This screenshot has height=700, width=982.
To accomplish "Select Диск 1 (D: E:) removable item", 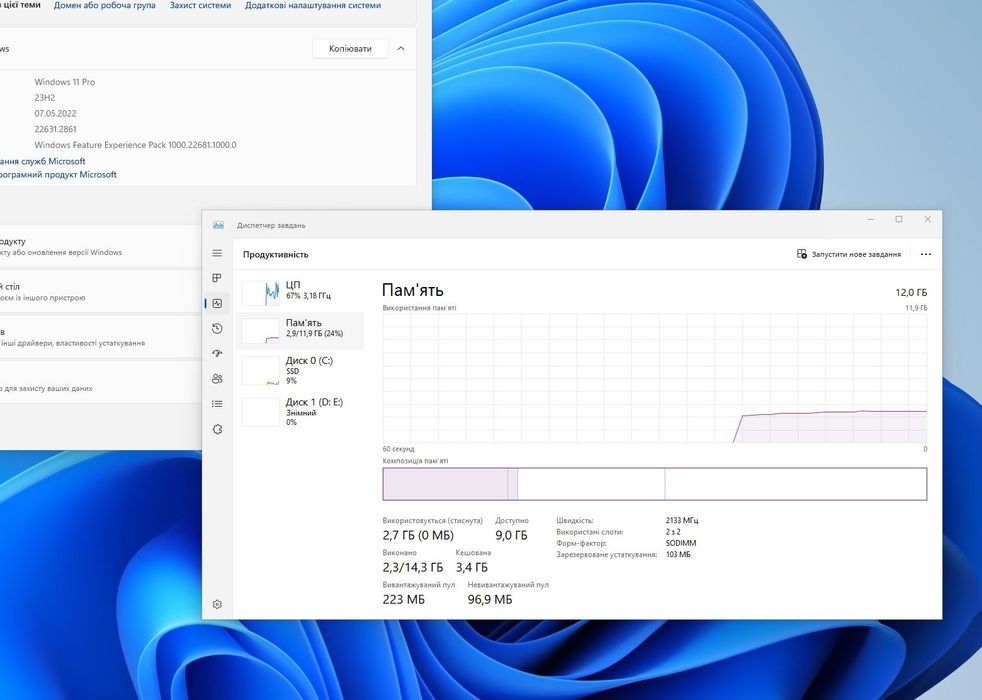I will pos(300,412).
